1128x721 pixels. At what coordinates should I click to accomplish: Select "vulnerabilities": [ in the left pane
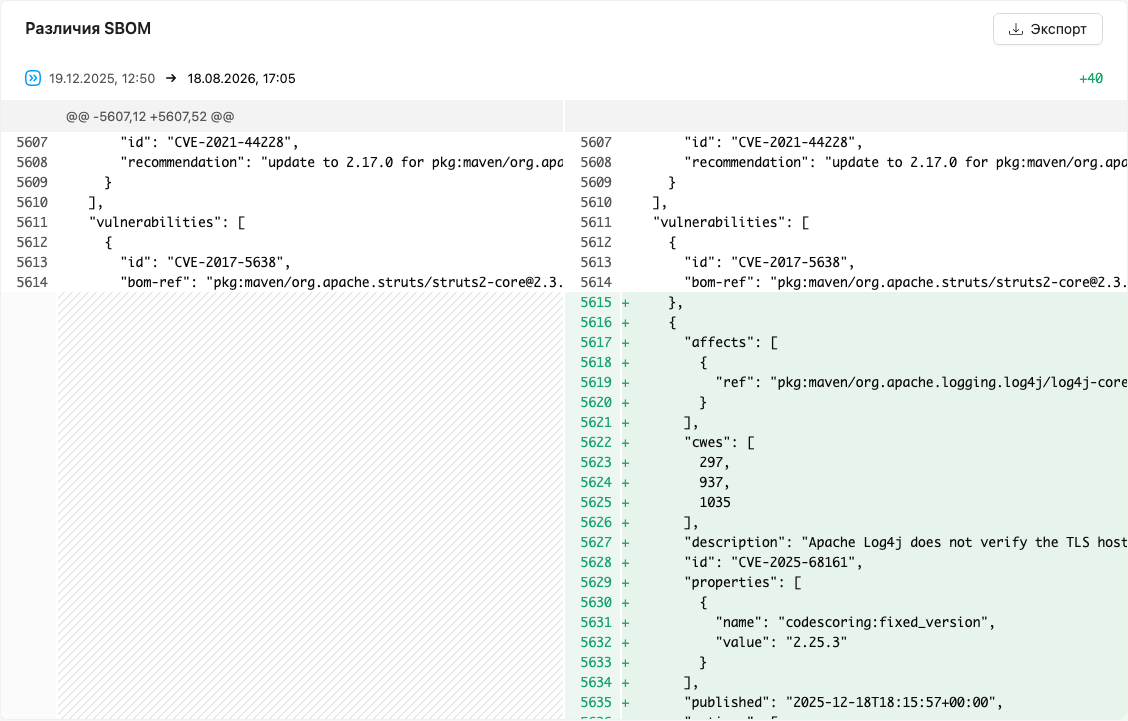pyautogui.click(x=167, y=222)
